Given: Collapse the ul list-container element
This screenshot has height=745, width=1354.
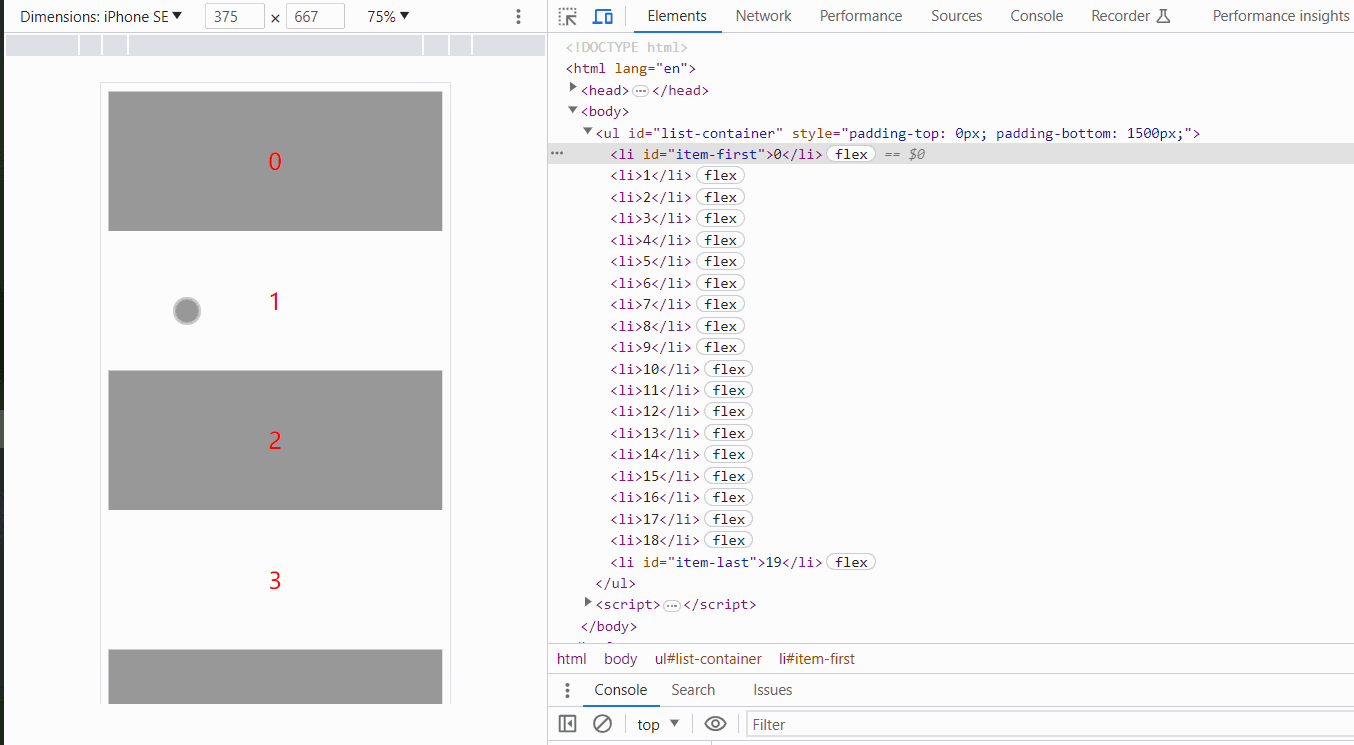Looking at the screenshot, I should (x=588, y=132).
